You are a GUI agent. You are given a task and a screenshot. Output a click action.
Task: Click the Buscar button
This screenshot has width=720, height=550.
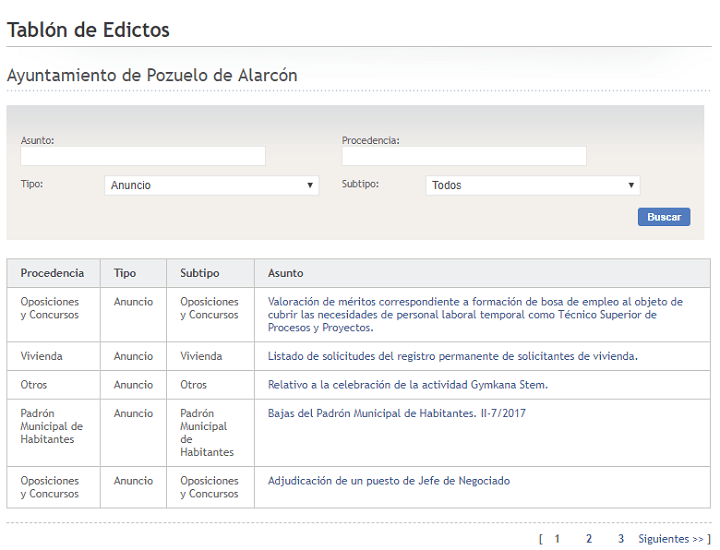[664, 217]
